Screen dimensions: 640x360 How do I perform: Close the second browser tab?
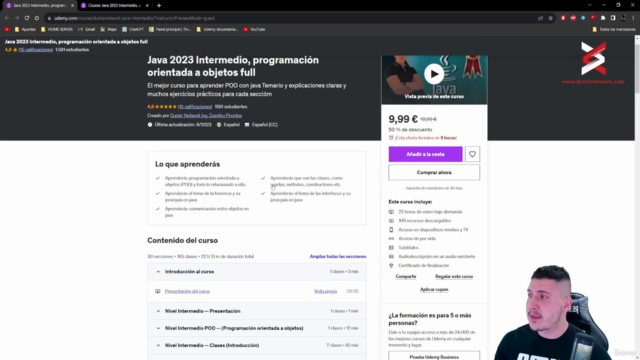point(147,6)
